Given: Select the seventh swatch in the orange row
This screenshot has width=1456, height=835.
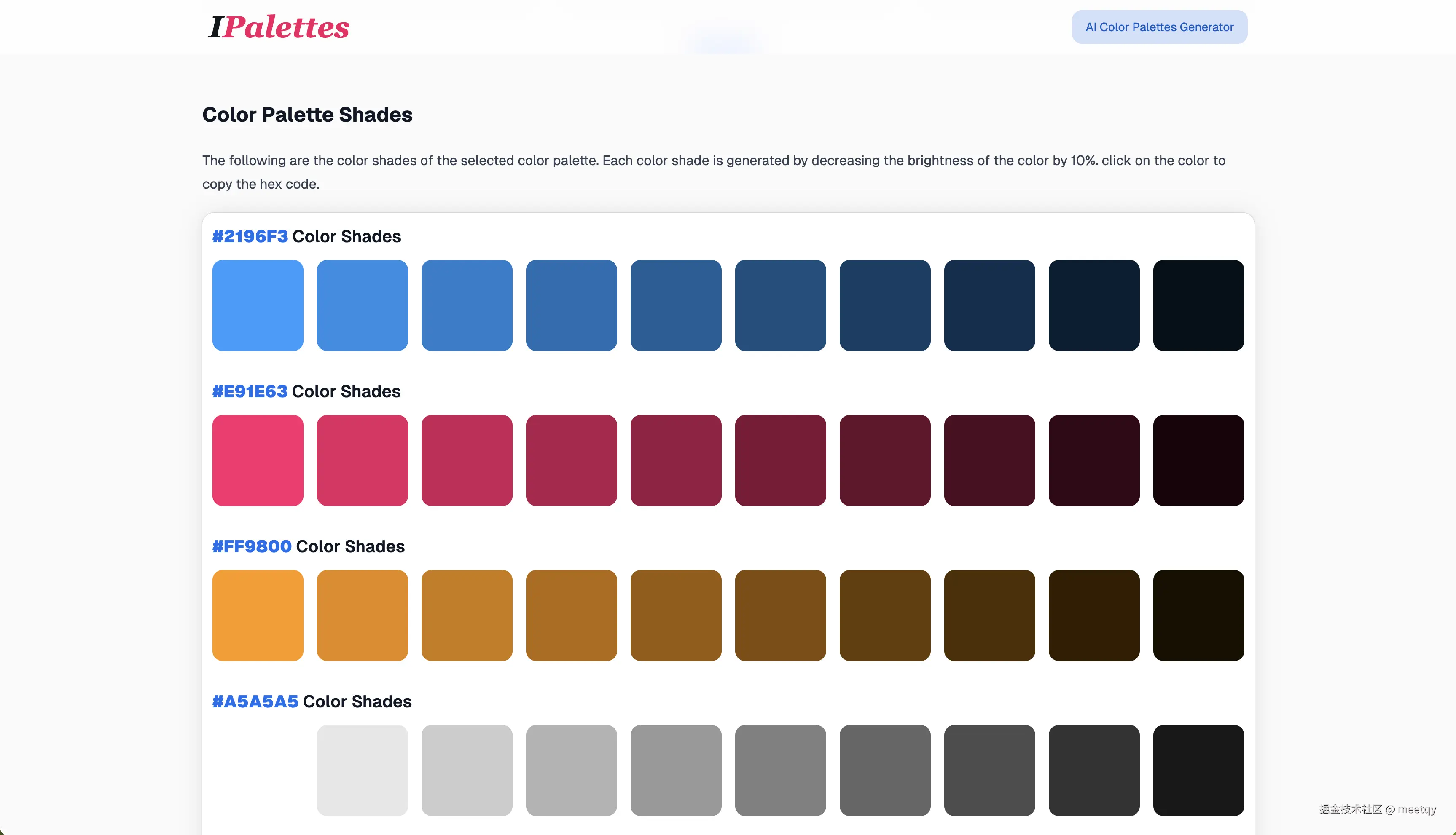Looking at the screenshot, I should point(885,615).
